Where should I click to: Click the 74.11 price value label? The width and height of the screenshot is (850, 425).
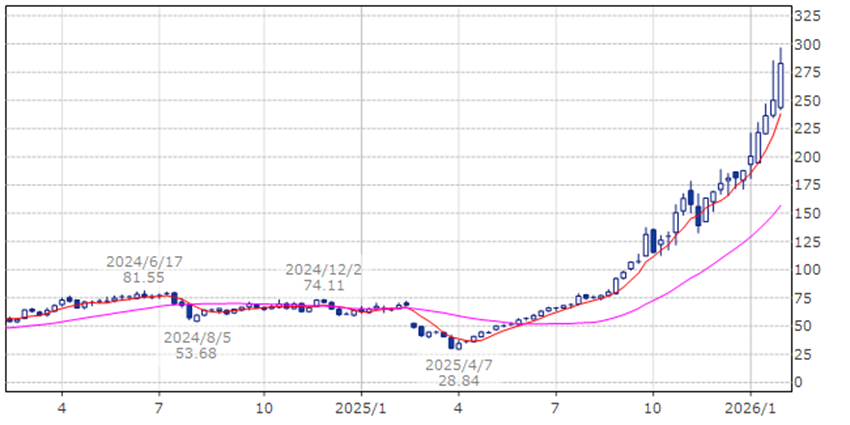tap(324, 286)
